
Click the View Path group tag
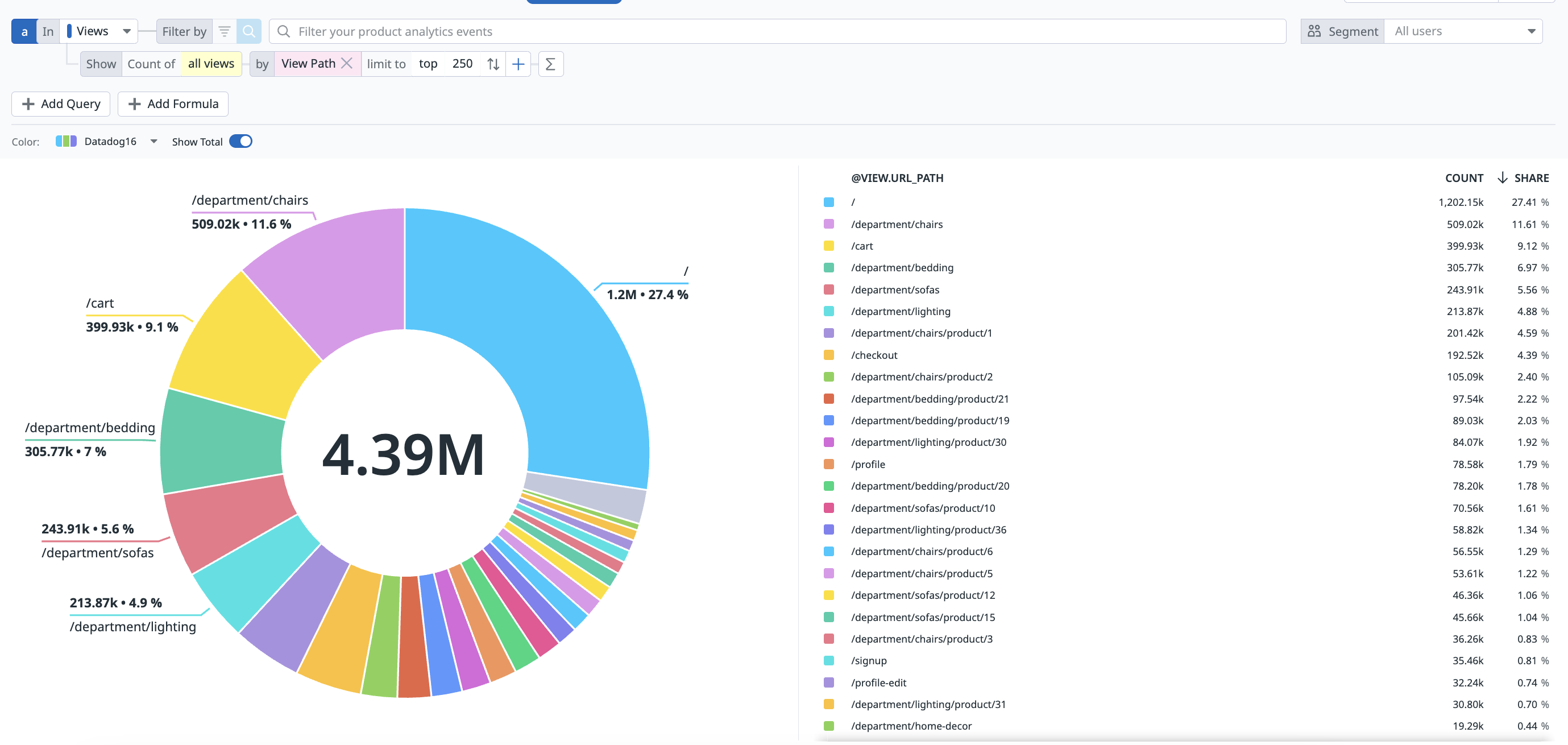[x=308, y=63]
